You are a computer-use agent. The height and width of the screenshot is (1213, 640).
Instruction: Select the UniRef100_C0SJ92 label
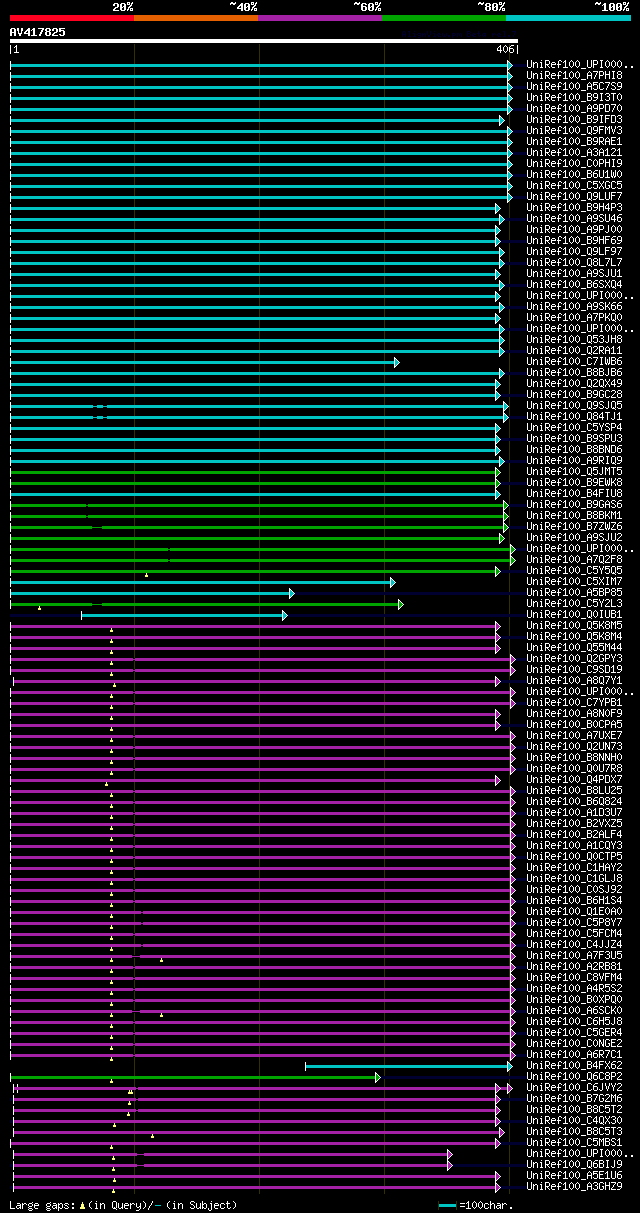575,889
